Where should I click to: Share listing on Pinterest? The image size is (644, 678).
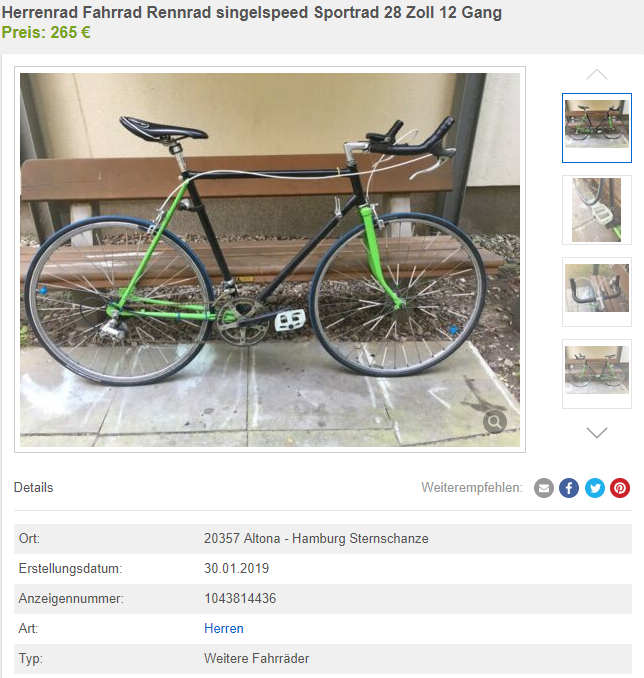620,488
